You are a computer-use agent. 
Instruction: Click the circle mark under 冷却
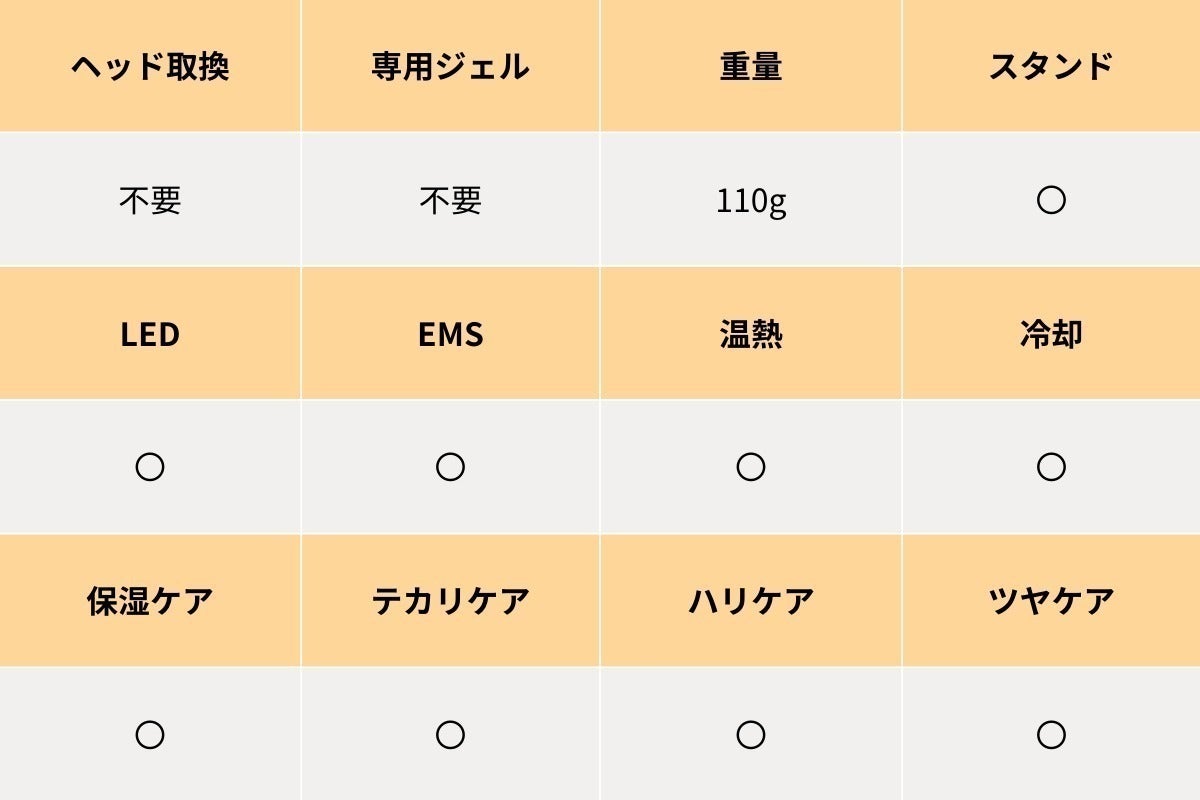(x=1051, y=467)
